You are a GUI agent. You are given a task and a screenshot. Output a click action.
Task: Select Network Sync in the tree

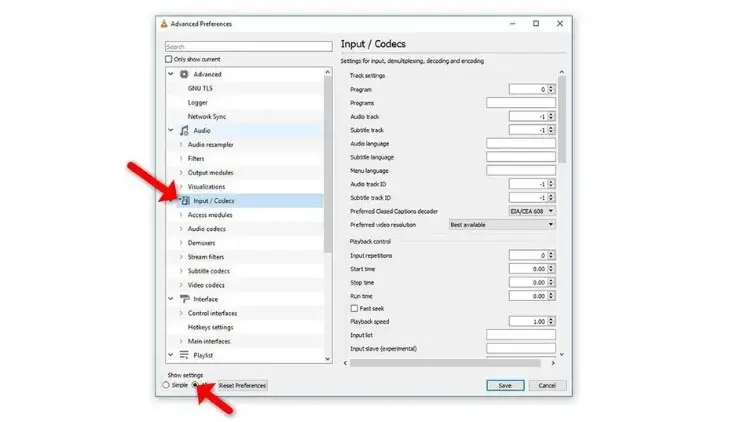(x=207, y=116)
